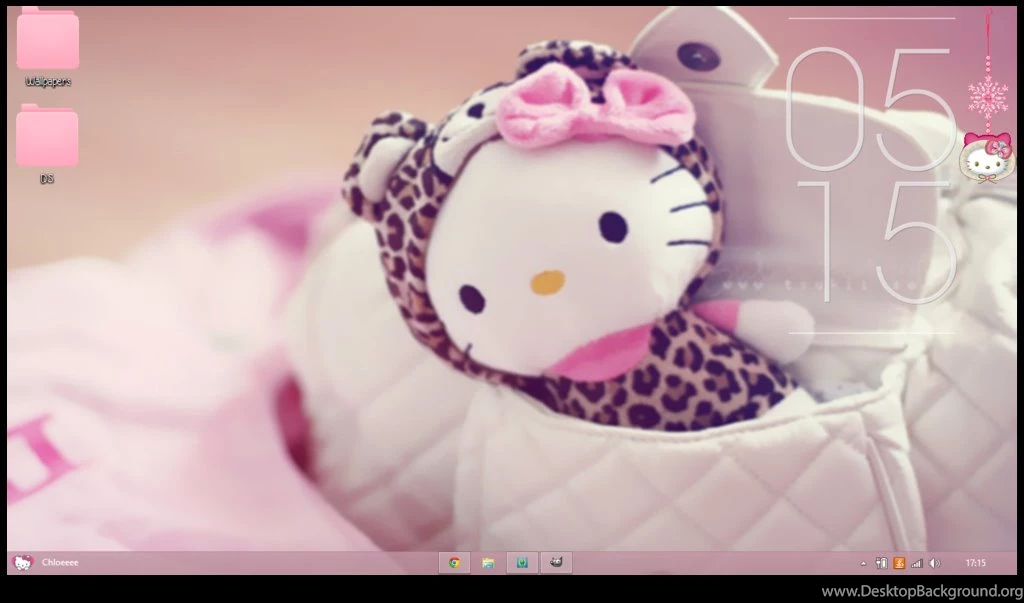Launch Google Chrome from the taskbar
The image size is (1024, 603).
click(456, 563)
